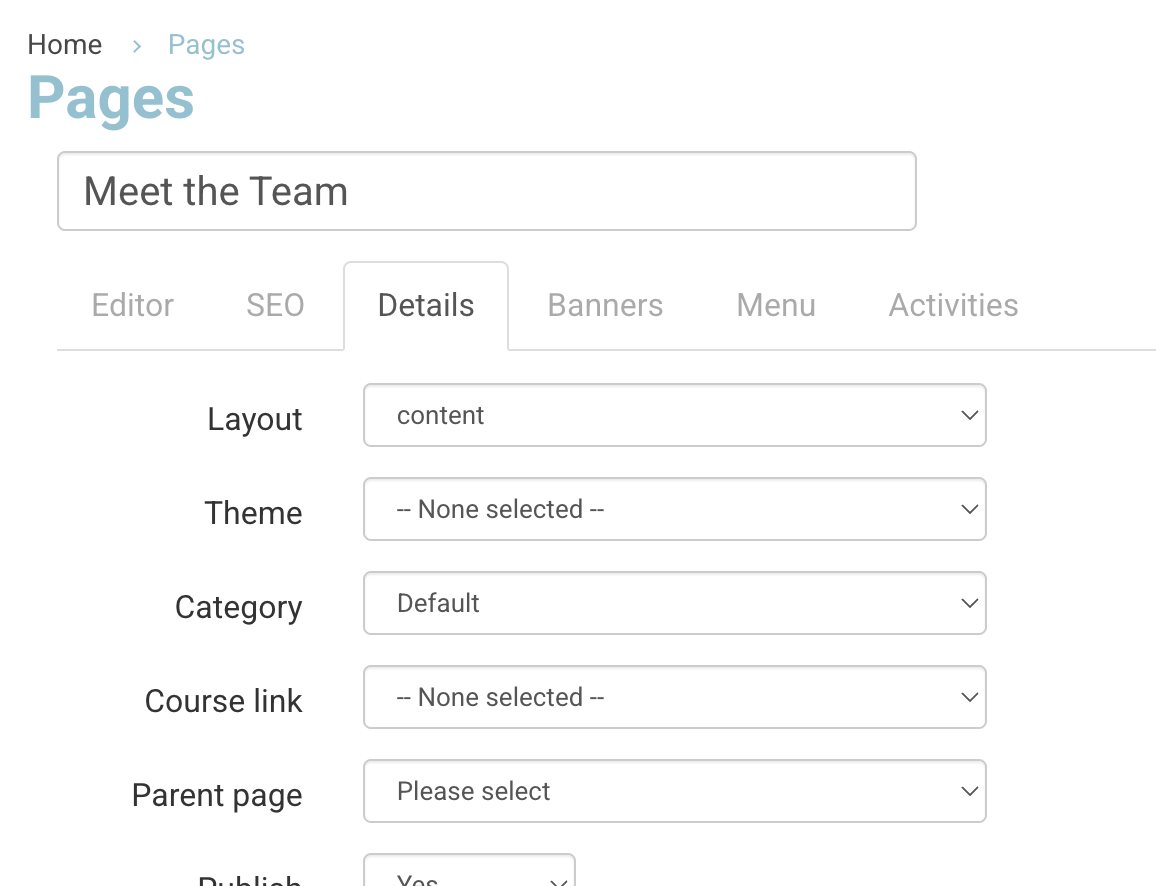Open the Category dropdown set to Default
1156x886 pixels.
(x=674, y=603)
